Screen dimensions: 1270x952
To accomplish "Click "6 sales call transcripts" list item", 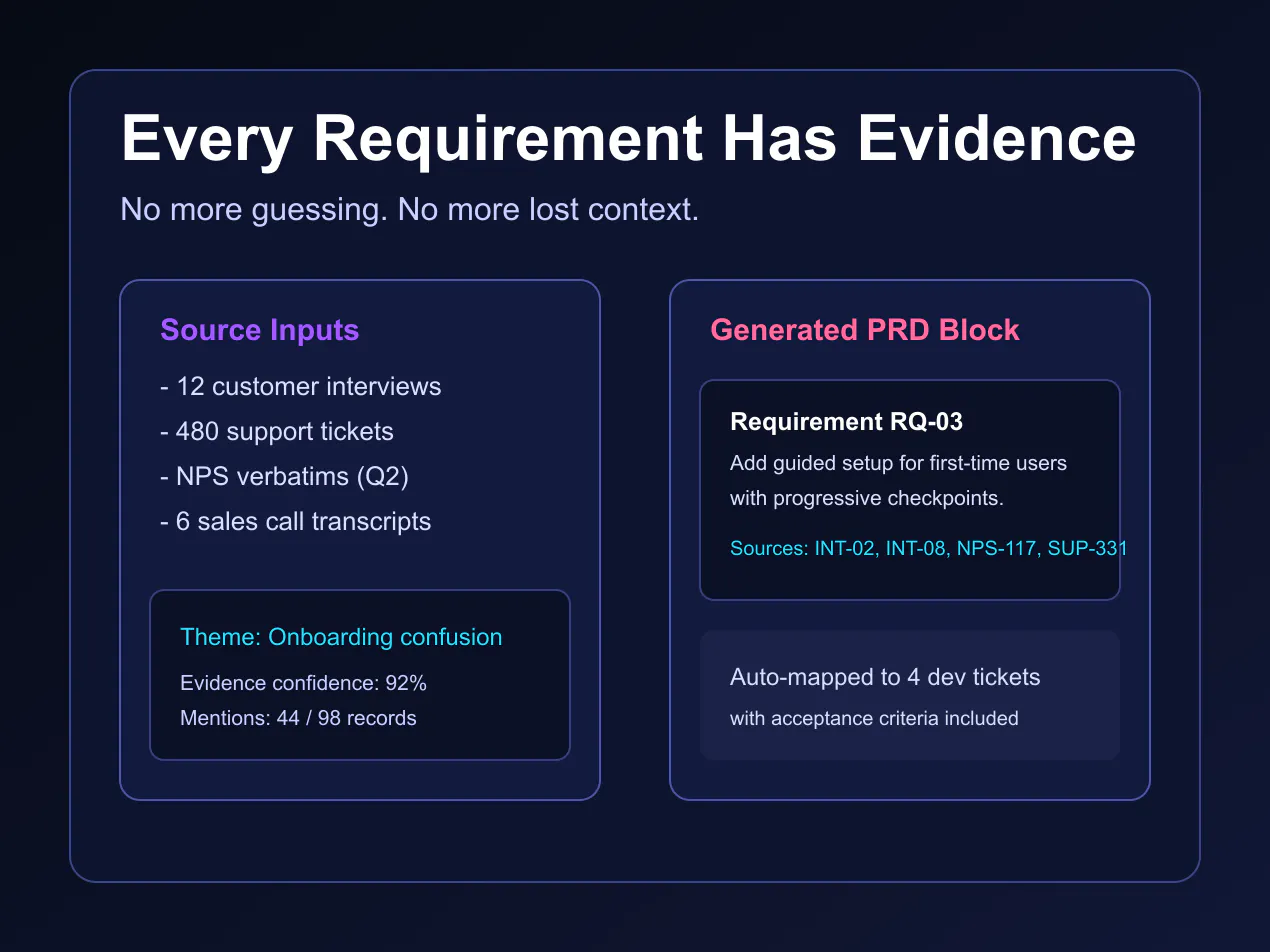I will coord(296,522).
